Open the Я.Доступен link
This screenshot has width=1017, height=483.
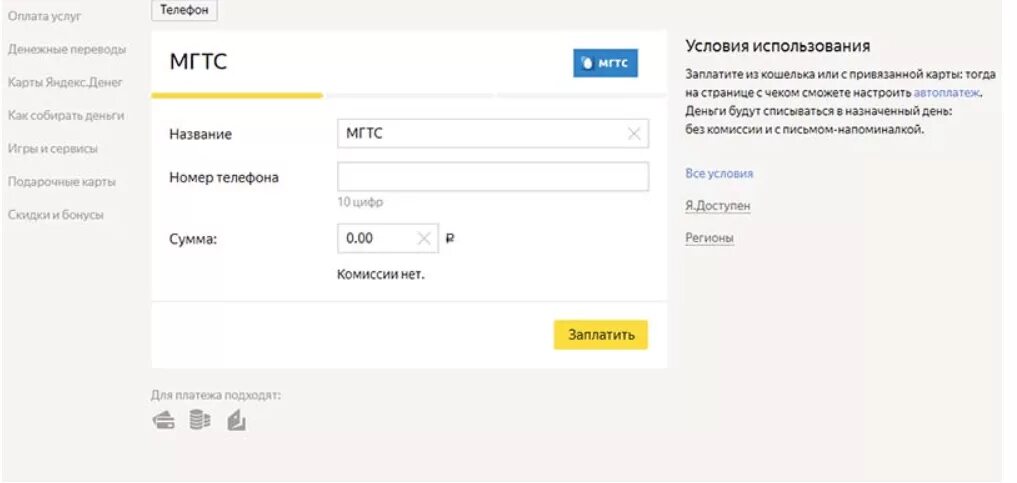coord(718,206)
